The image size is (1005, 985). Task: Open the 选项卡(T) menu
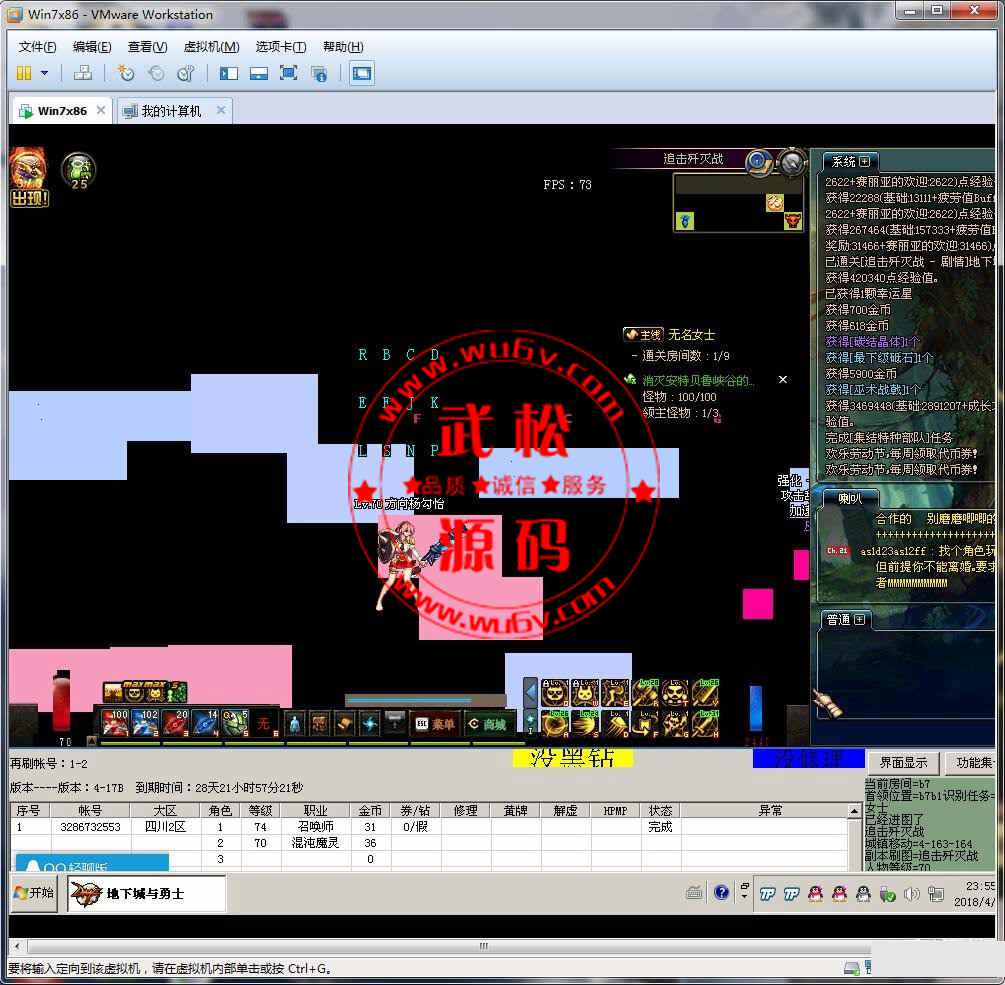tap(281, 47)
